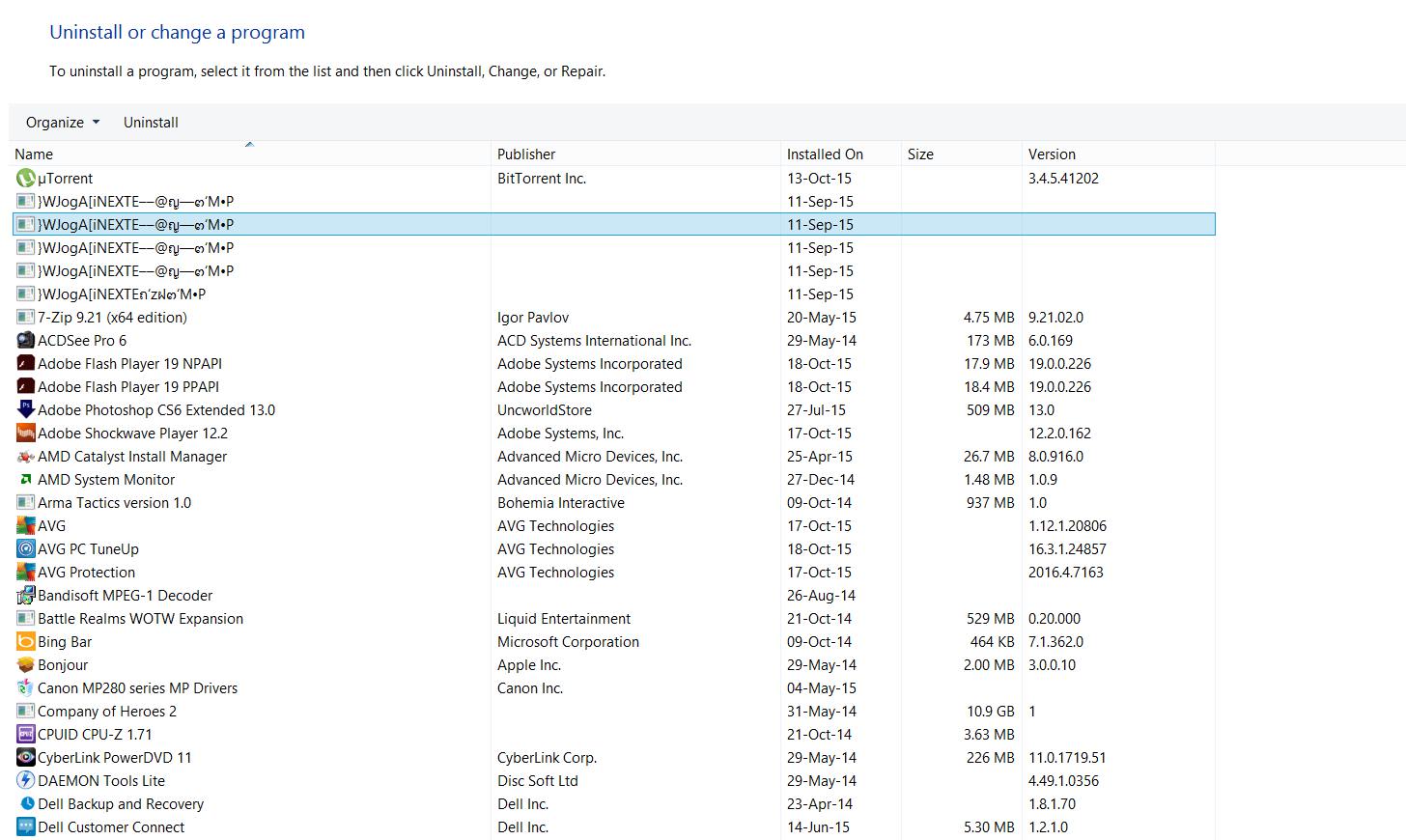Select DAEMON Tools Lite program name
Image resolution: width=1406 pixels, height=840 pixels.
click(x=101, y=781)
